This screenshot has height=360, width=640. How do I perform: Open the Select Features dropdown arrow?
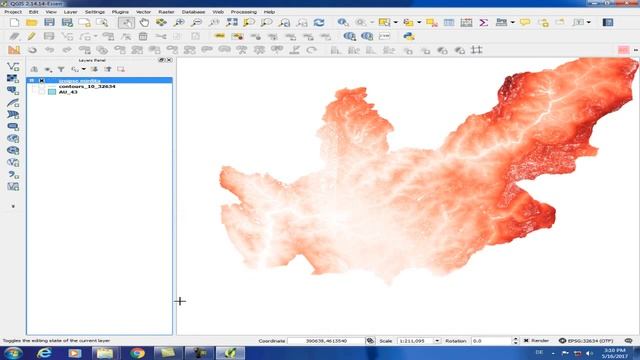coord(395,22)
